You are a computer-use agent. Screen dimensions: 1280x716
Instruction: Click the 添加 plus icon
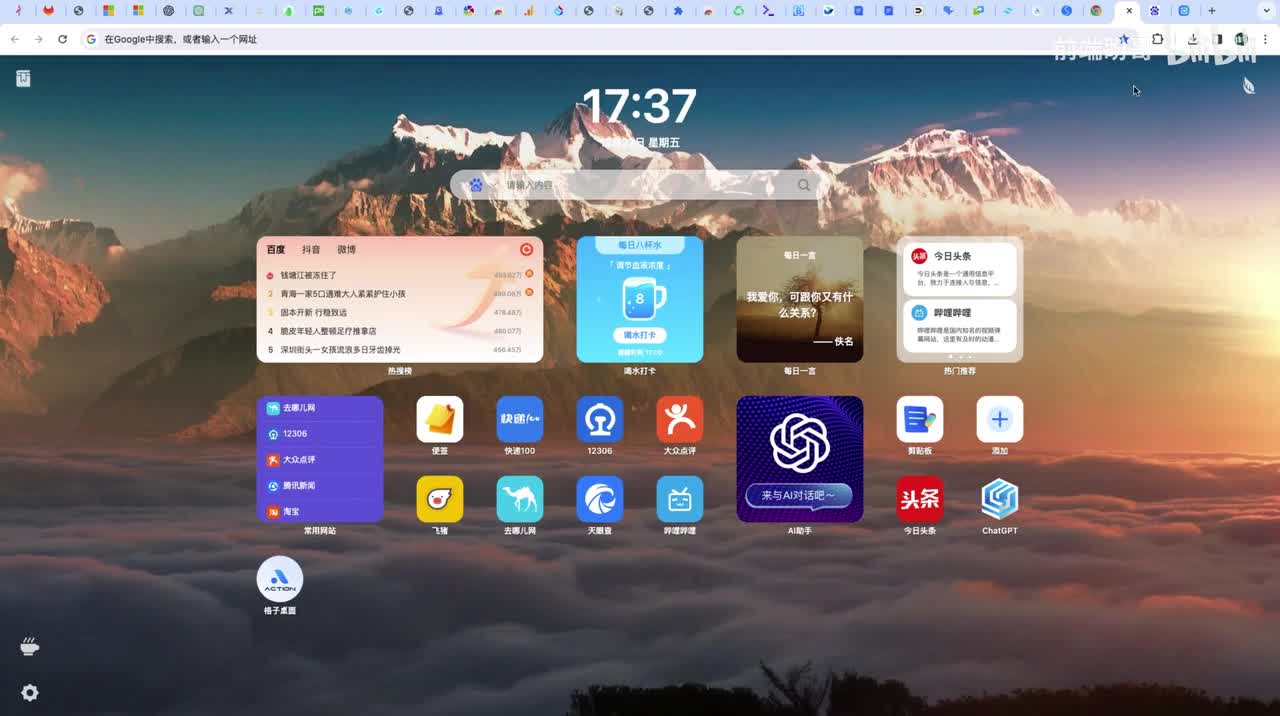tap(999, 420)
